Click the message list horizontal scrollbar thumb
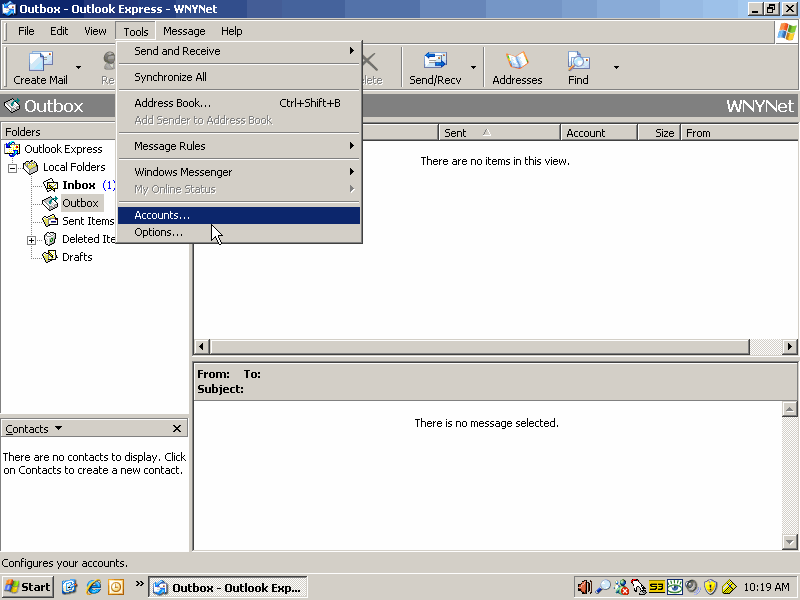800x600 pixels. pyautogui.click(x=480, y=346)
